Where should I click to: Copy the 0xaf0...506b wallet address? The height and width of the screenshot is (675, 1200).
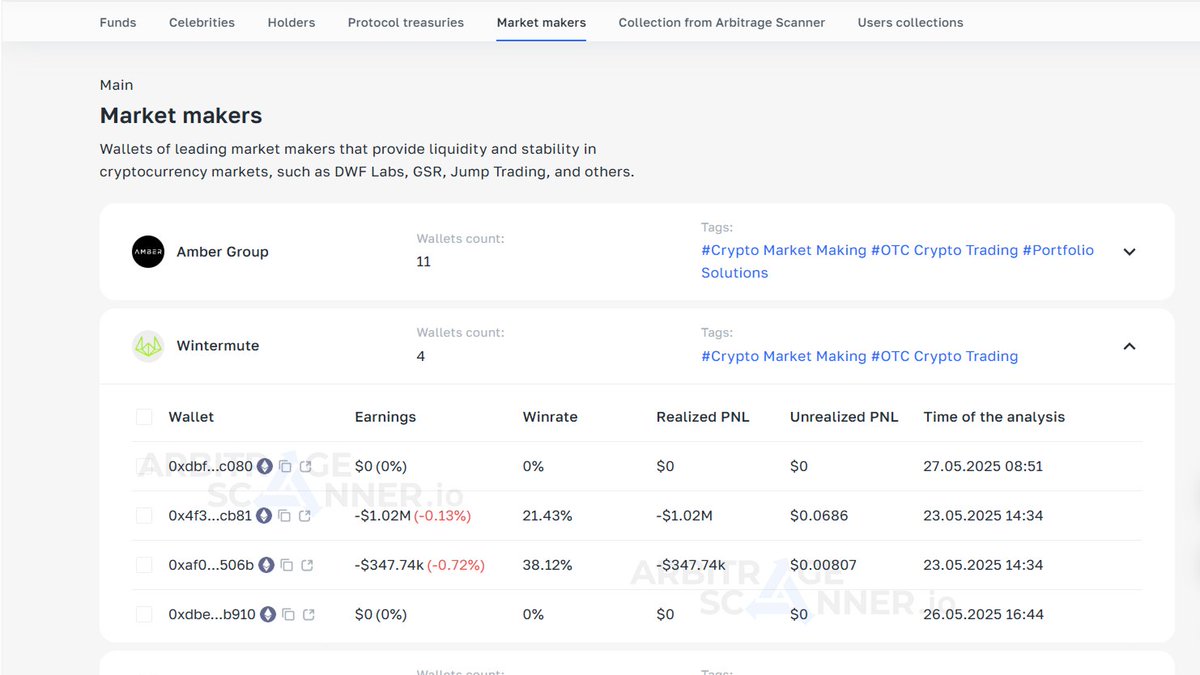click(x=287, y=565)
